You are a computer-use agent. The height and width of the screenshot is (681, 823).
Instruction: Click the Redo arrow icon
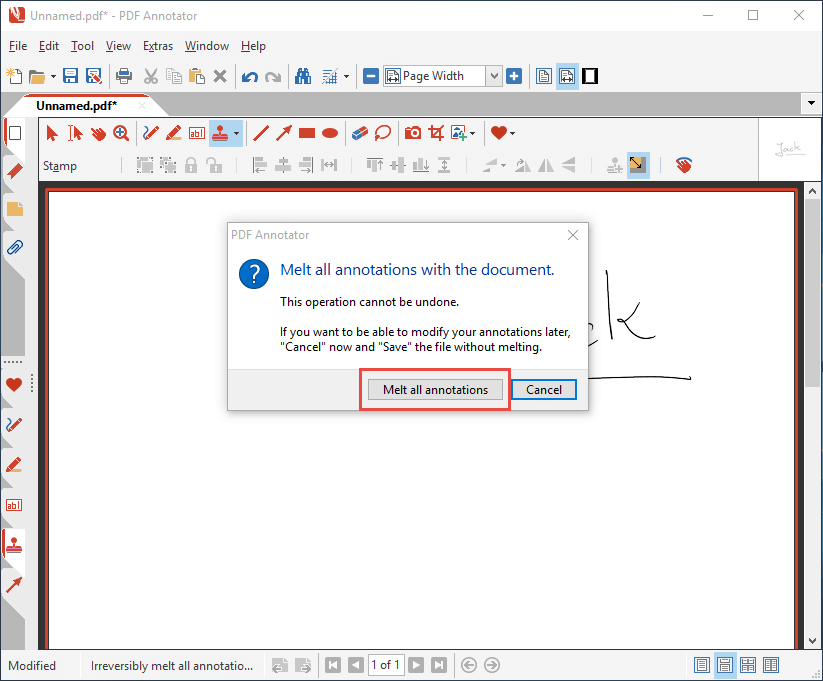pyautogui.click(x=273, y=77)
